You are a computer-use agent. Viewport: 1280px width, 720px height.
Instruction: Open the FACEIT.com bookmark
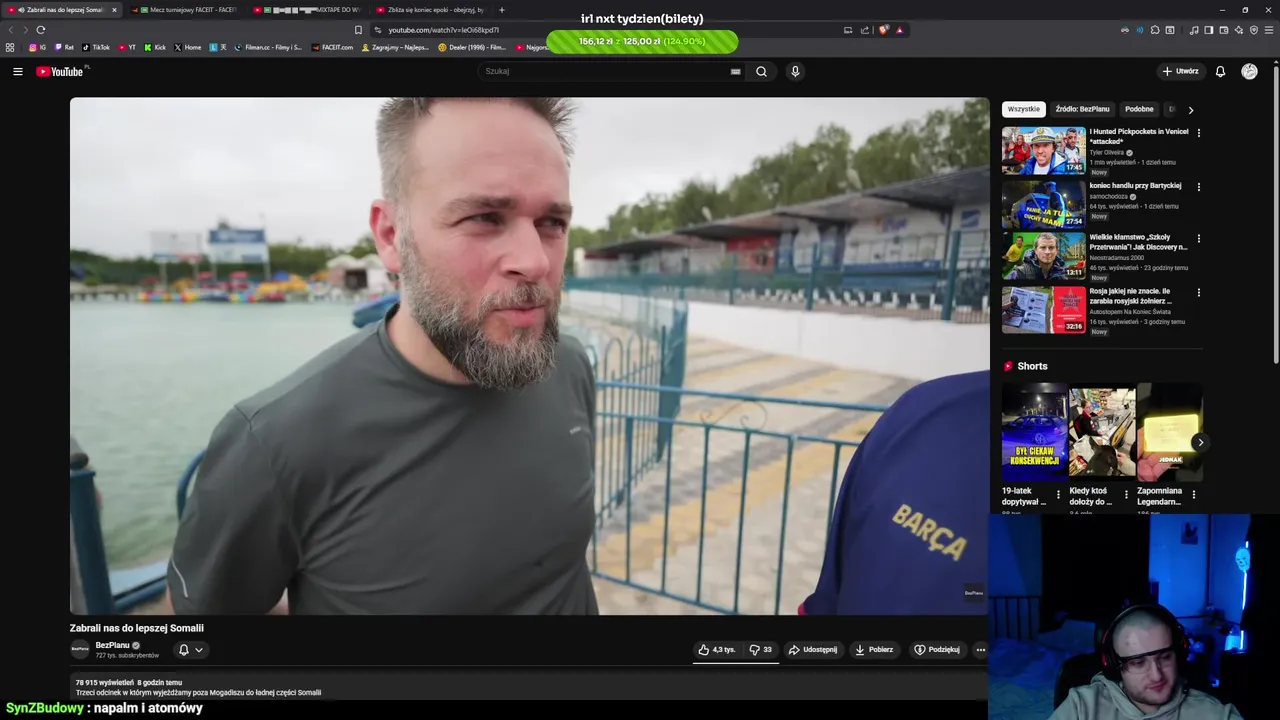pyautogui.click(x=332, y=47)
